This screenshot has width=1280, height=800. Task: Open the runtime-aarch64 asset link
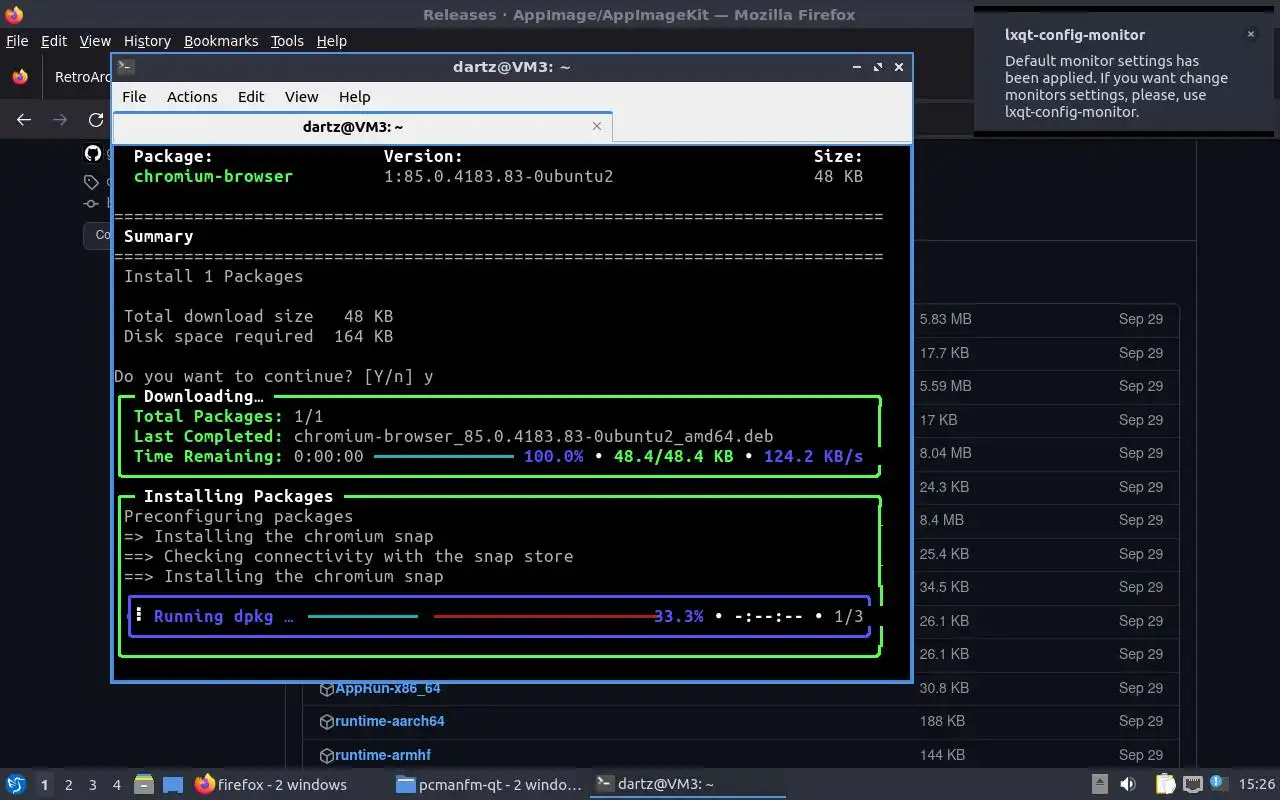pyautogui.click(x=390, y=721)
